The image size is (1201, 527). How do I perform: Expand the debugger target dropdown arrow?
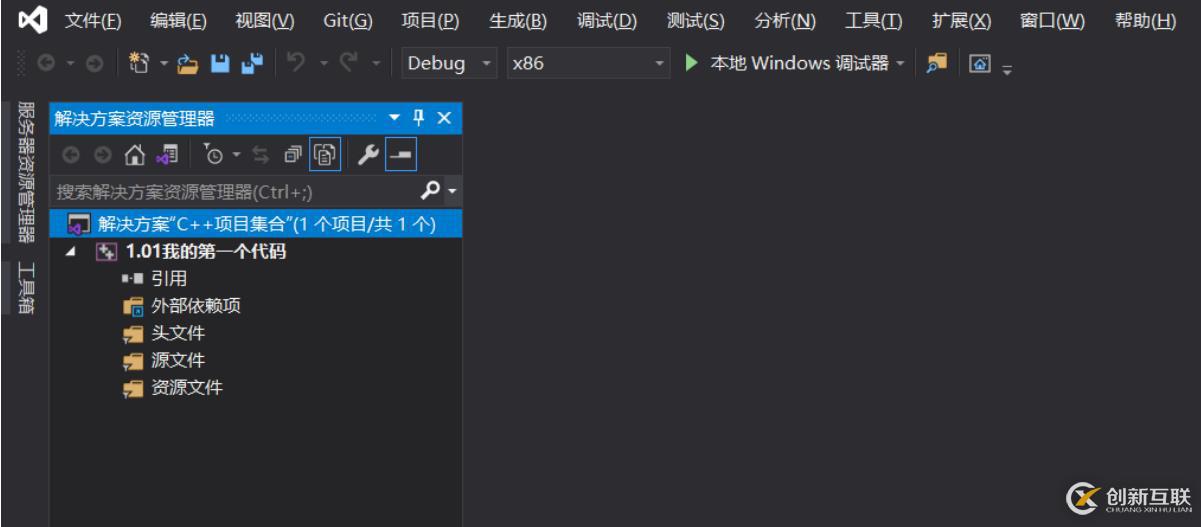tap(900, 64)
